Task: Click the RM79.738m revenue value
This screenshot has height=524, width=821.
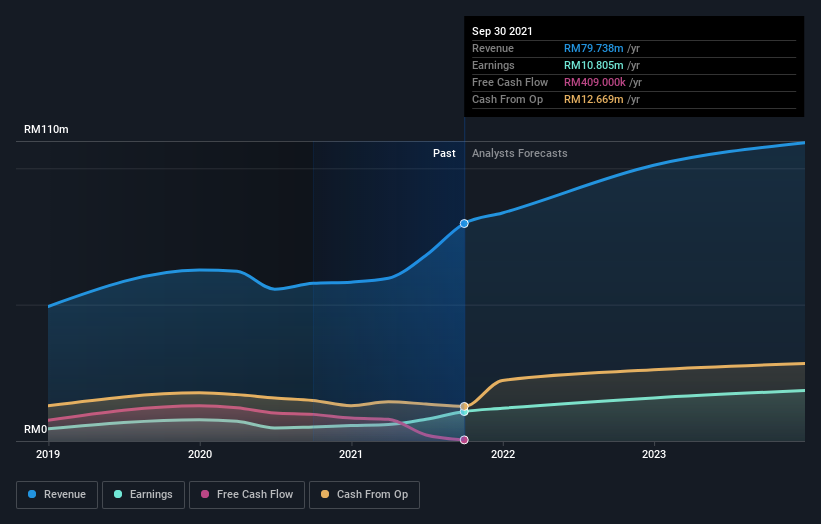Action: (593, 48)
